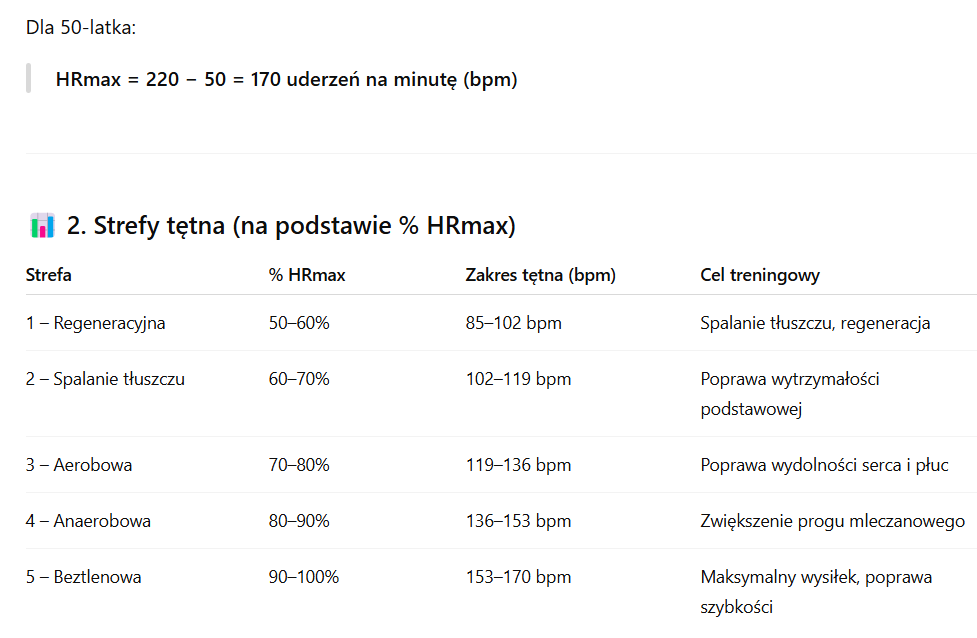Click the 85–102 bpm value
Screen dimensions: 977x638
[513, 323]
